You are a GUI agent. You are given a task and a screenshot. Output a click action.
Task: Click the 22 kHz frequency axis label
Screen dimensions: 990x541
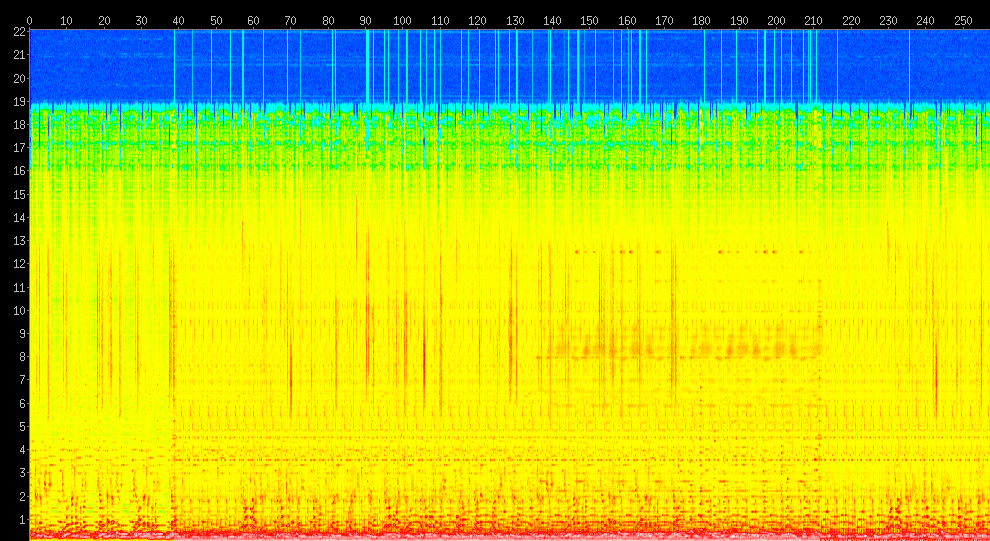[x=18, y=32]
